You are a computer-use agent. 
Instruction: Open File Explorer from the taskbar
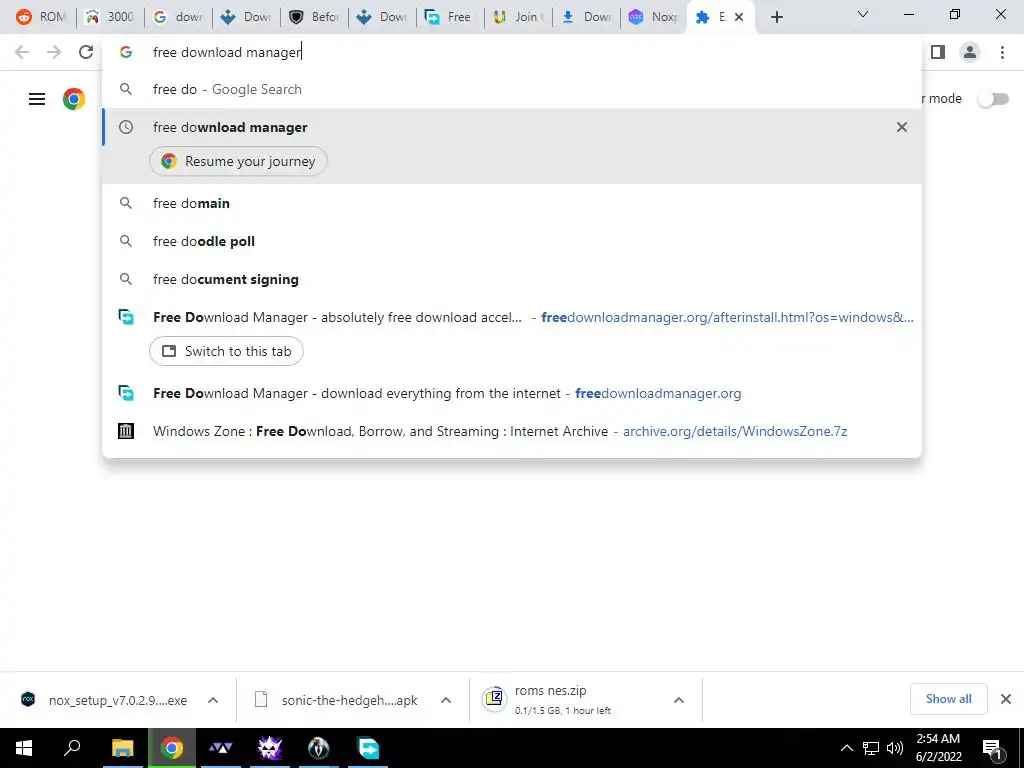point(122,748)
